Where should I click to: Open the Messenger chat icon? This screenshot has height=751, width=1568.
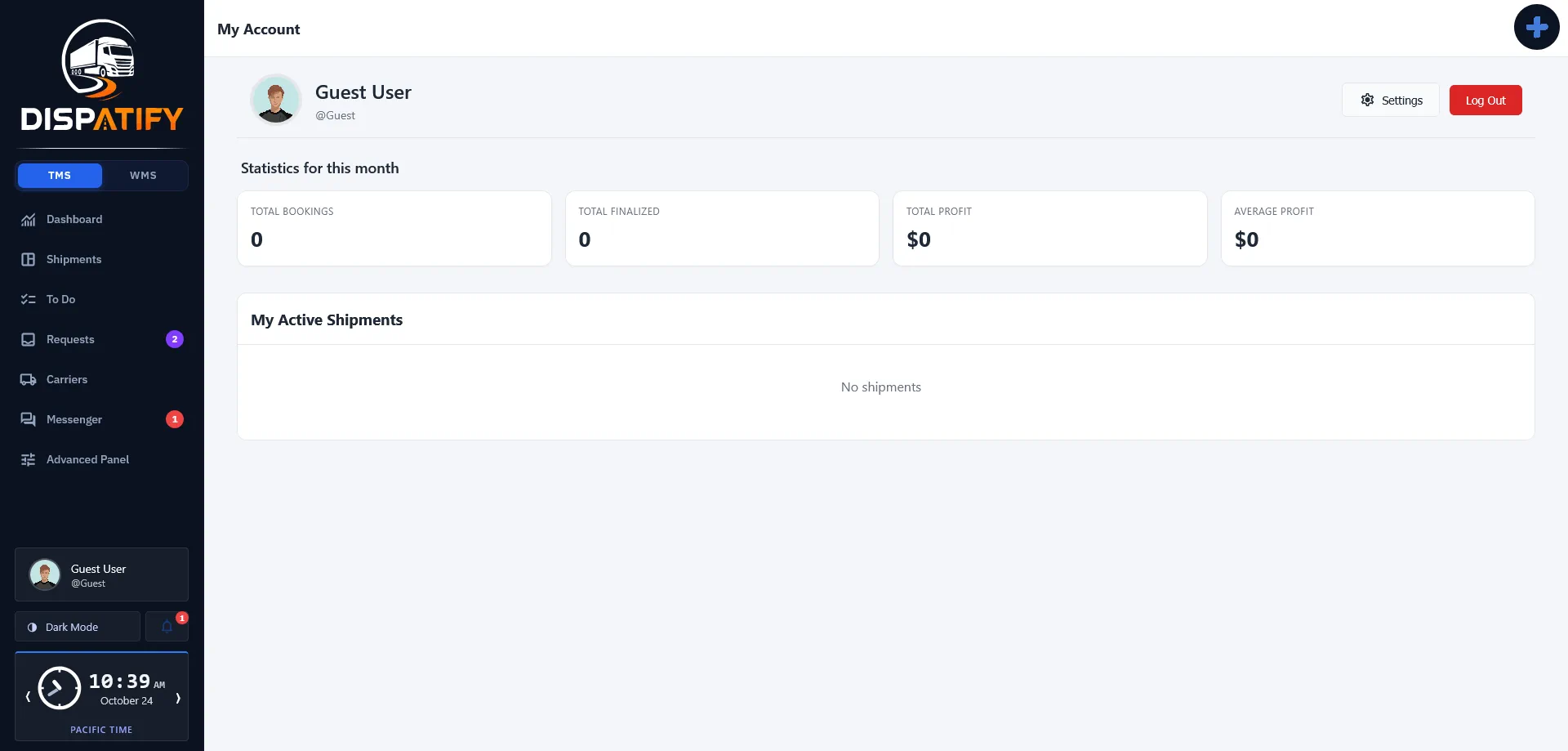[x=29, y=419]
